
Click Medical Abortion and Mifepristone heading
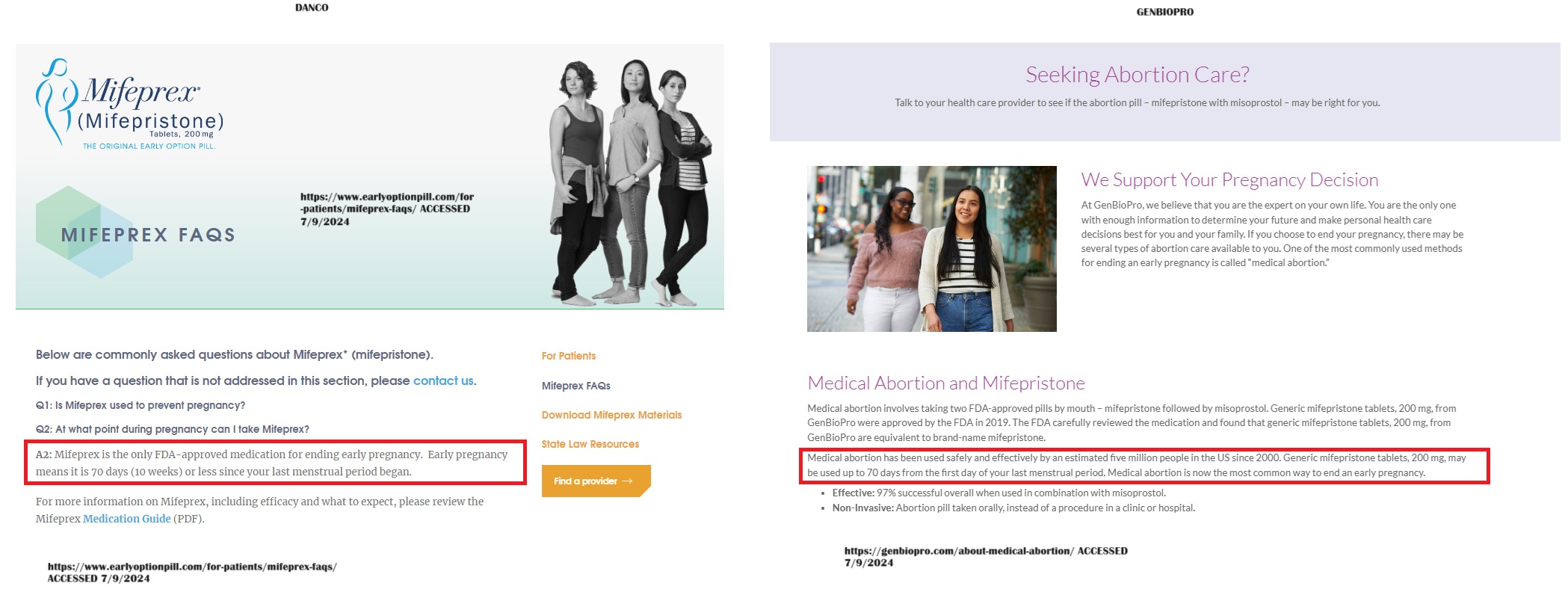[946, 383]
